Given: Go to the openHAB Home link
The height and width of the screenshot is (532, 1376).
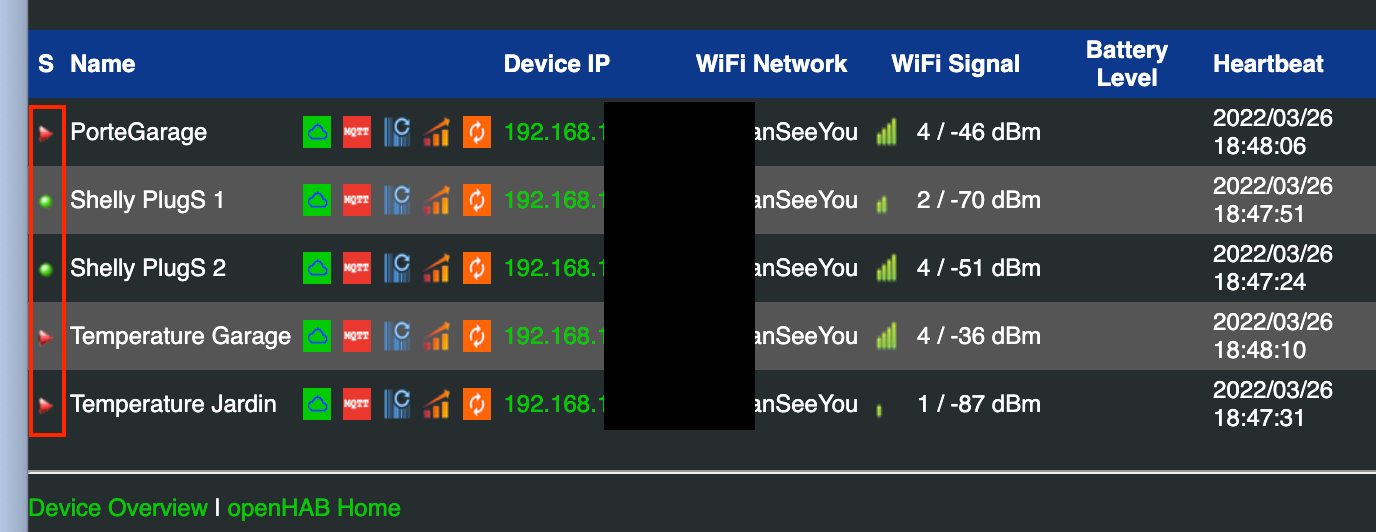Looking at the screenshot, I should point(314,508).
